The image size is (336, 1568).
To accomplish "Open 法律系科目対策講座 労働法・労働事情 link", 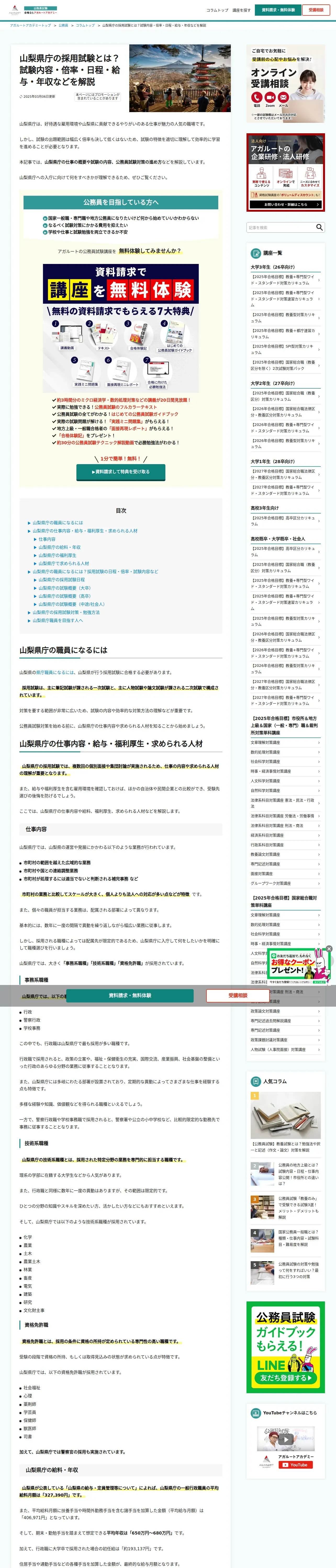I will coord(285,816).
